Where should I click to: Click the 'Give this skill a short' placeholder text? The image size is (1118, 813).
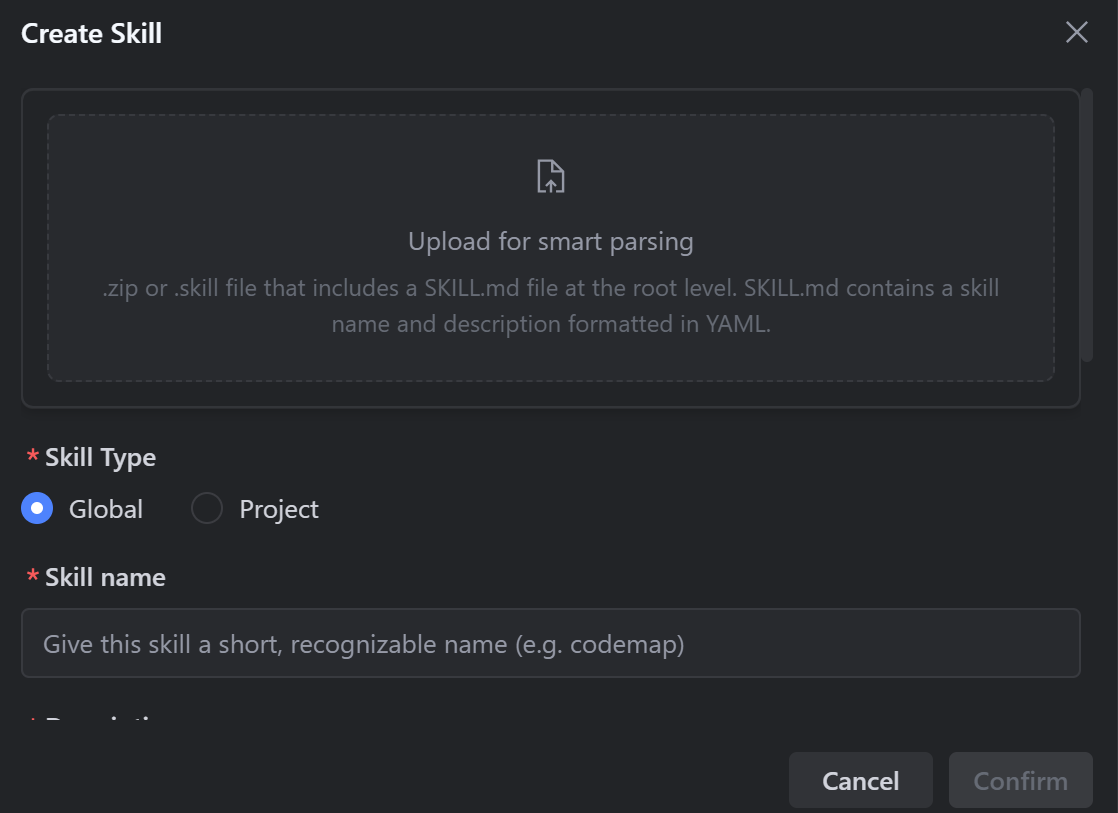[364, 644]
